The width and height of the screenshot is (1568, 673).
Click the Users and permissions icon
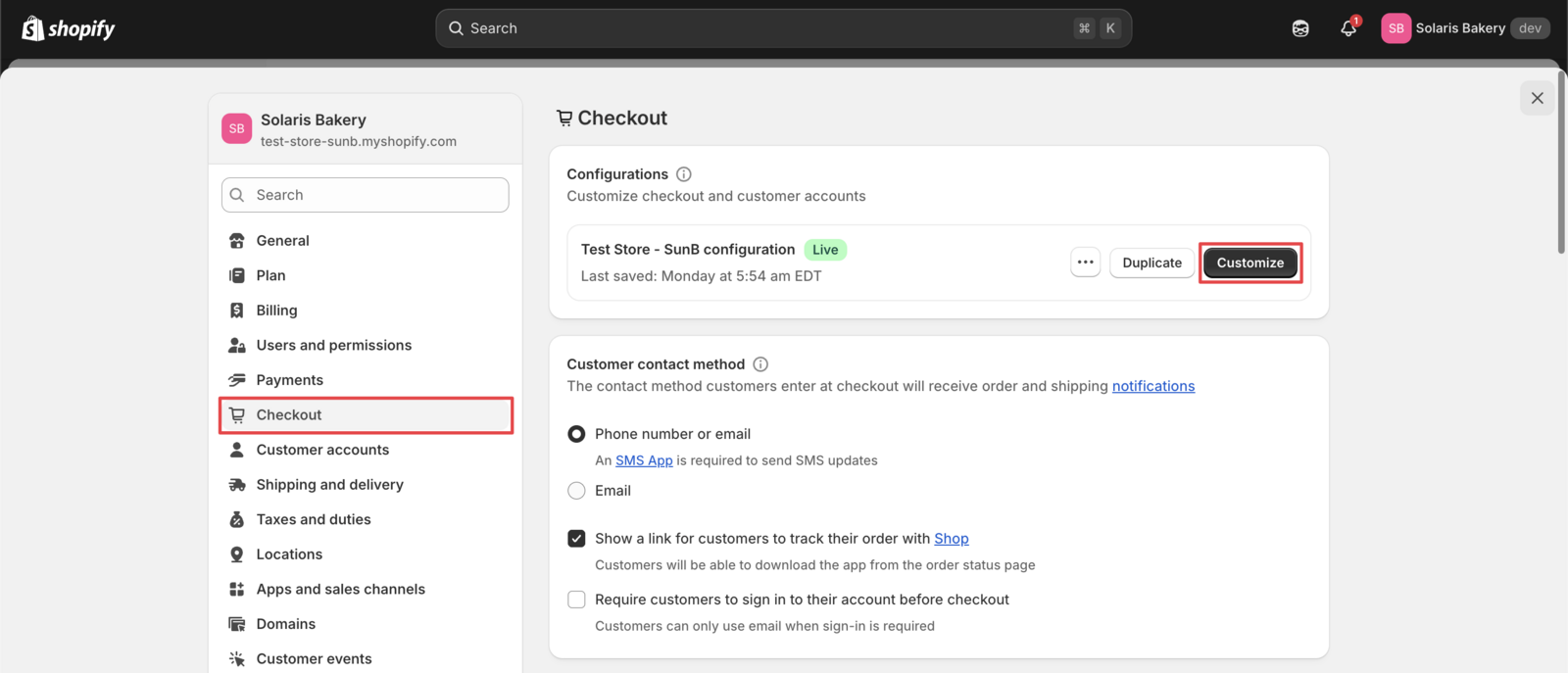click(x=236, y=345)
